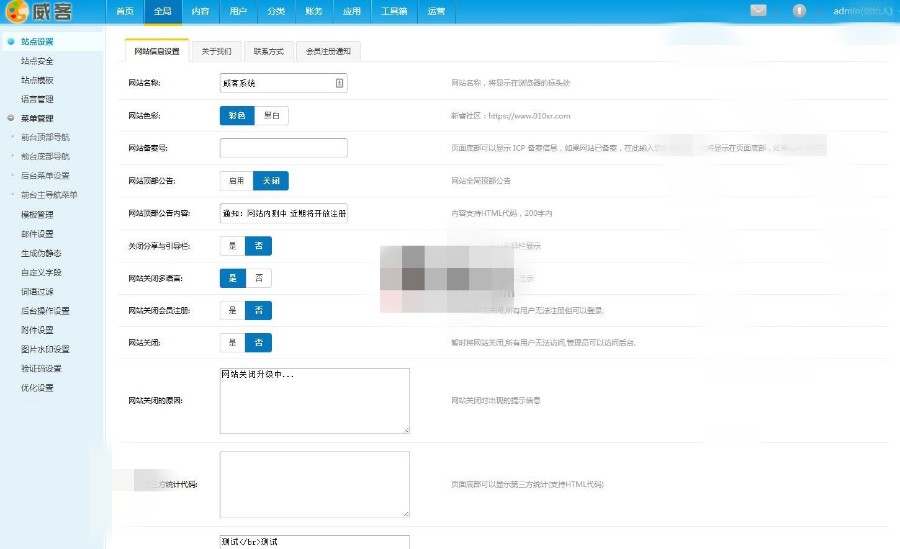
Task: Open the 内容 top menu
Action: pyautogui.click(x=200, y=11)
